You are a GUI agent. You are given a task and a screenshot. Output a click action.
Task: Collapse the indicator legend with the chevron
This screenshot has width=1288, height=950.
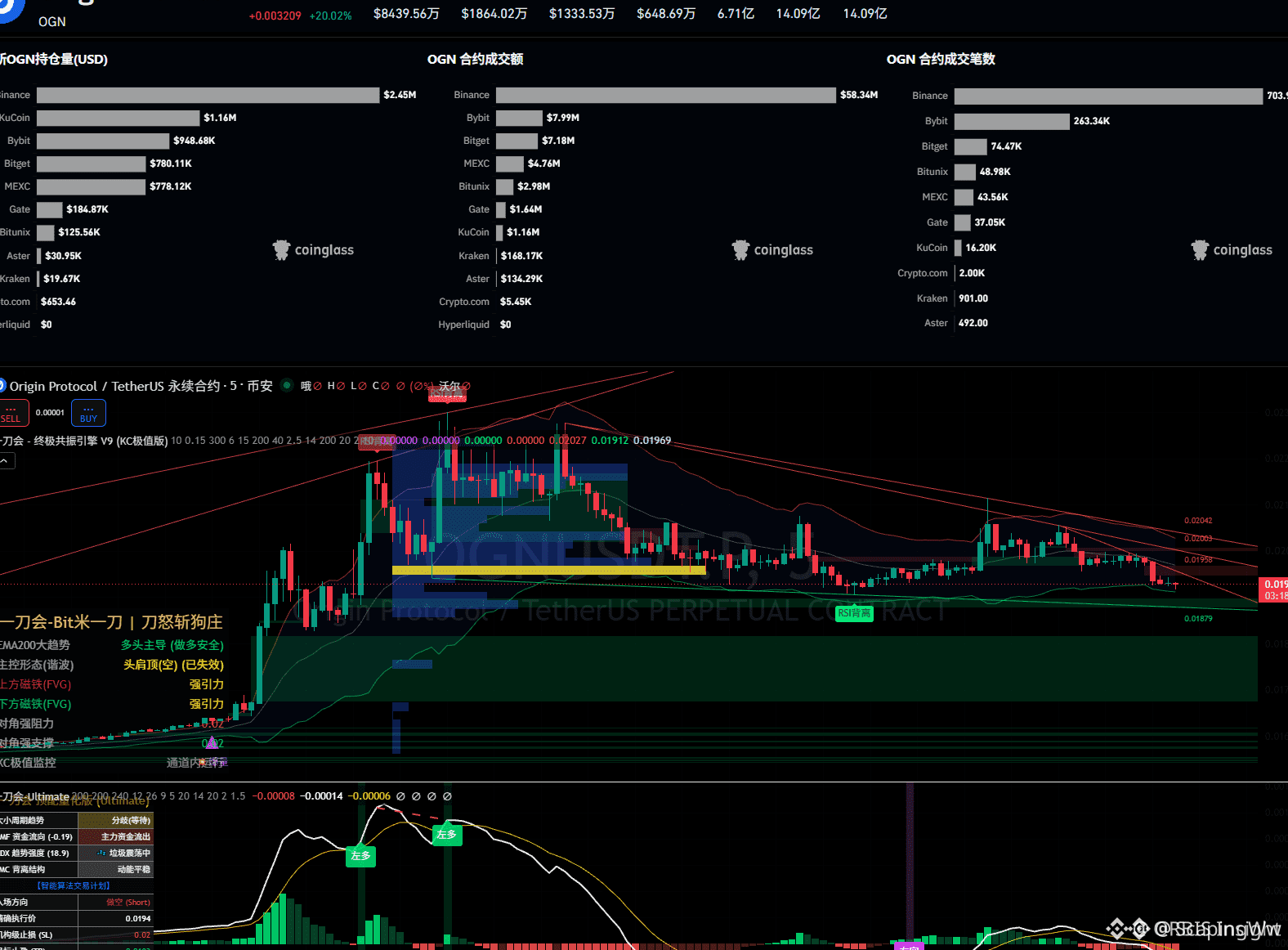point(6,461)
